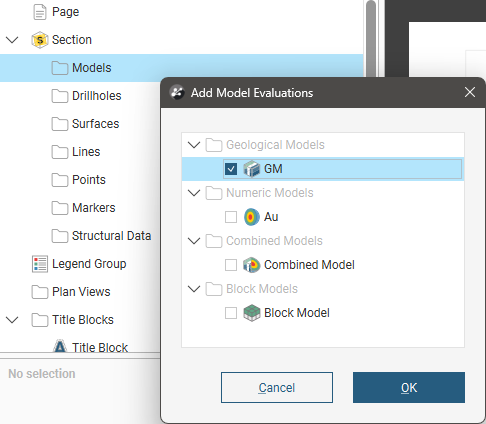Viewport: 486px width, 424px height.
Task: Click the Au numeric model icon
Action: point(251,217)
